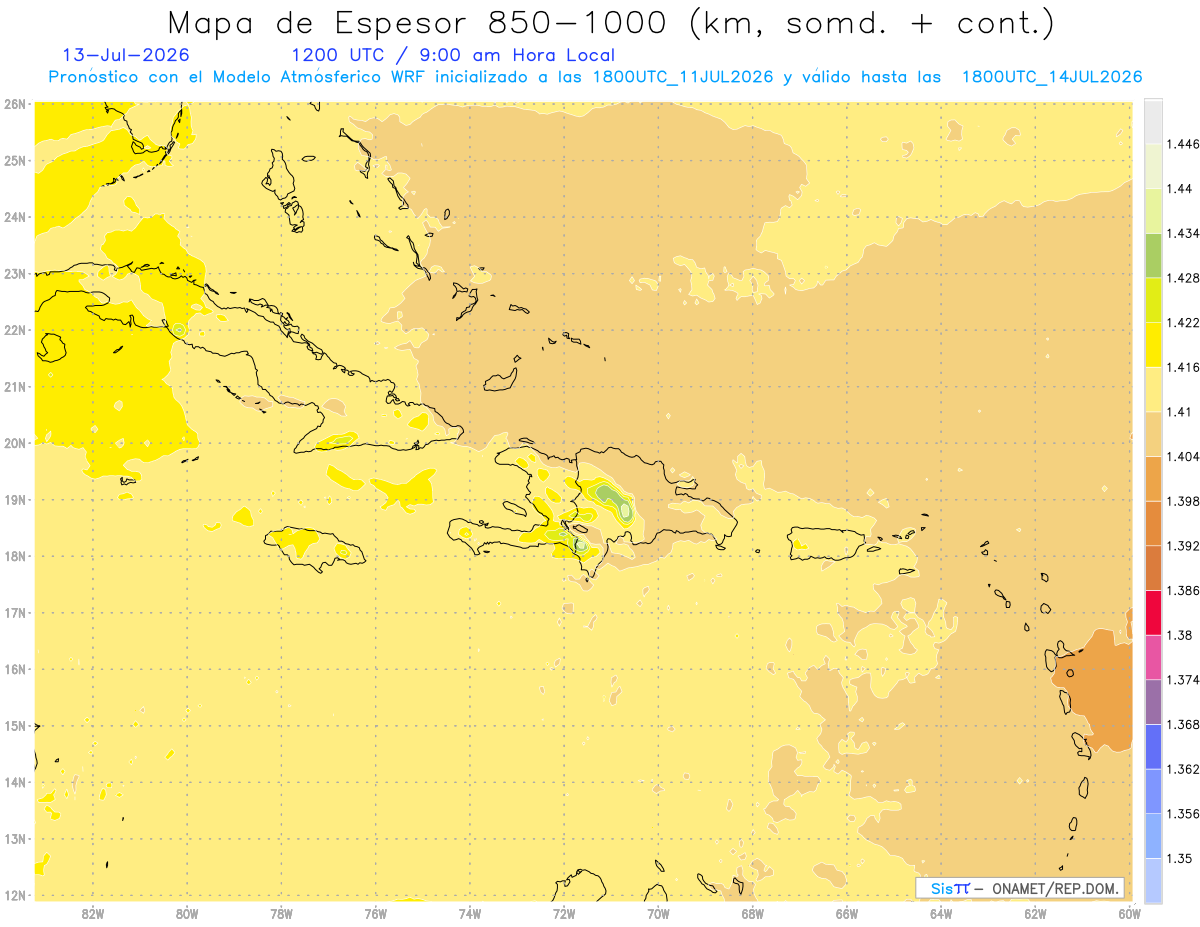Click longitude axis label '60W'
Image resolution: width=1200 pixels, height=927 pixels.
pos(1129,913)
